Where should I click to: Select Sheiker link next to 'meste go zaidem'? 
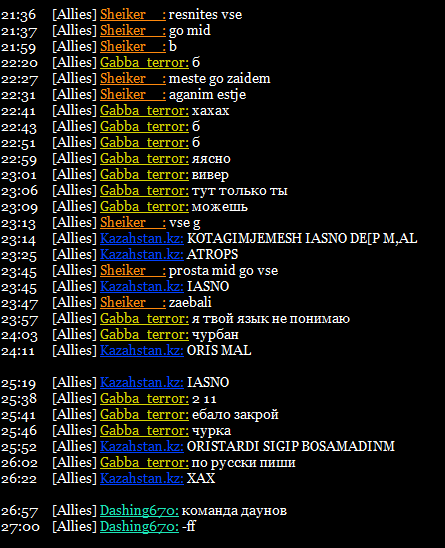133,79
